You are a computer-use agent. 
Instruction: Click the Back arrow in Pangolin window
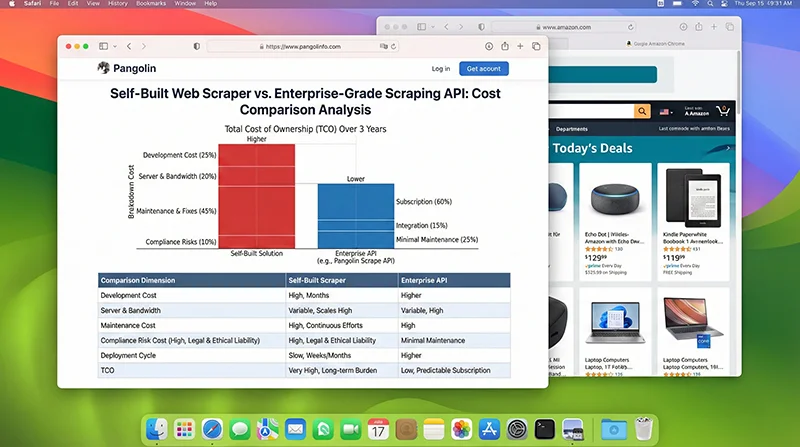coord(128,46)
